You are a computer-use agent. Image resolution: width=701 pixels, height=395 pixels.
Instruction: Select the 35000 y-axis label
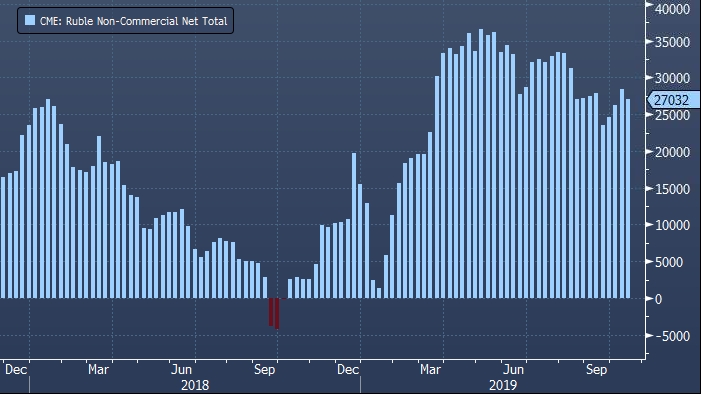coord(672,42)
